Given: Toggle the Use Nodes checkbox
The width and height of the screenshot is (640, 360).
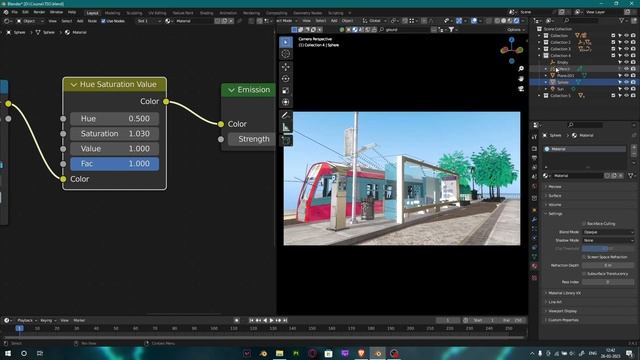Looking at the screenshot, I should (103, 21).
